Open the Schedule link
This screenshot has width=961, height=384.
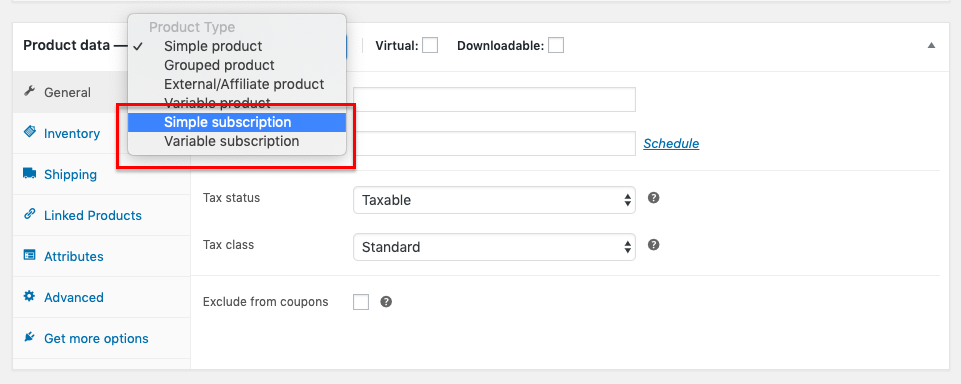(x=671, y=144)
